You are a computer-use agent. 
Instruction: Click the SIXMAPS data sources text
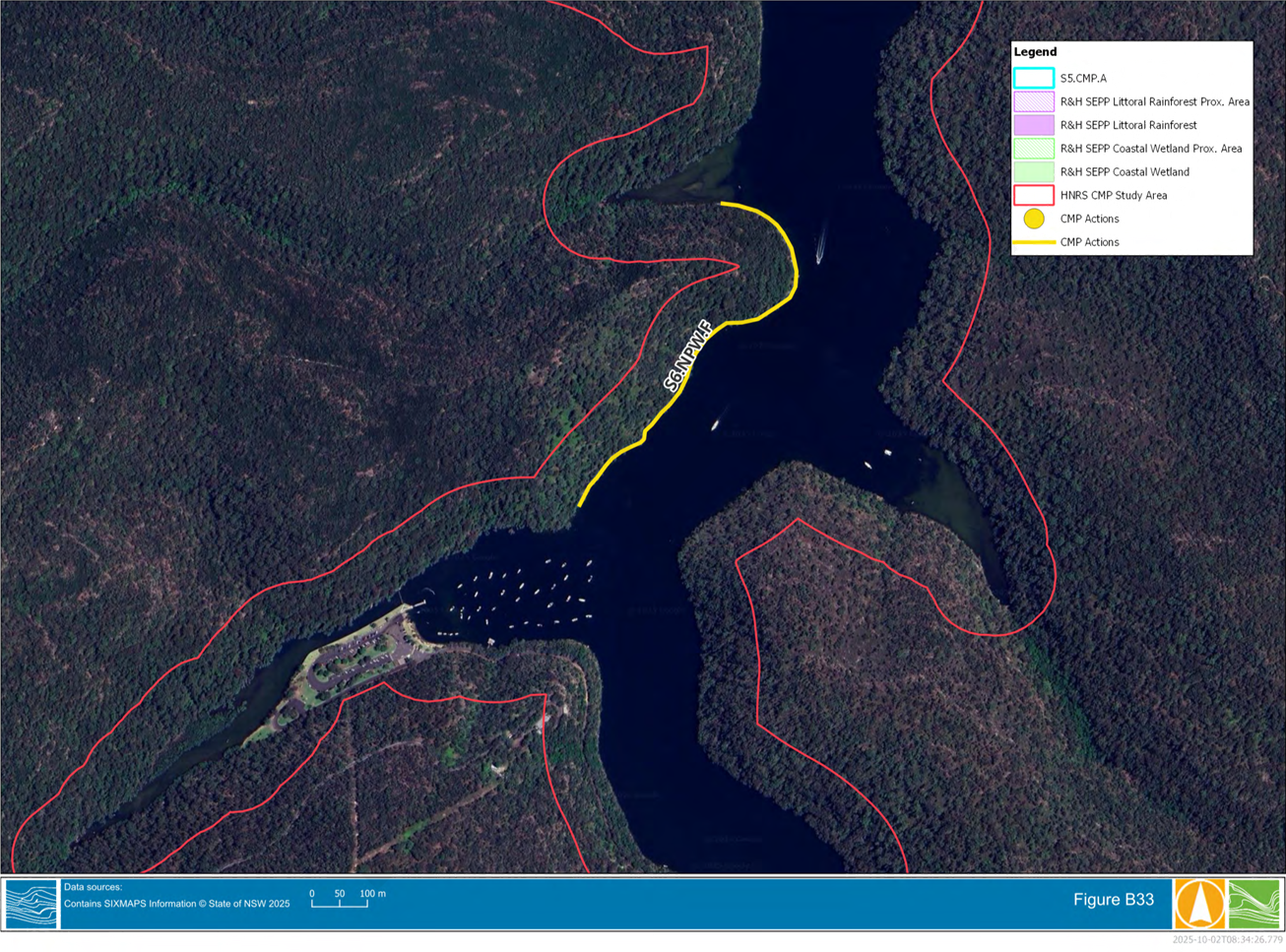click(x=177, y=904)
